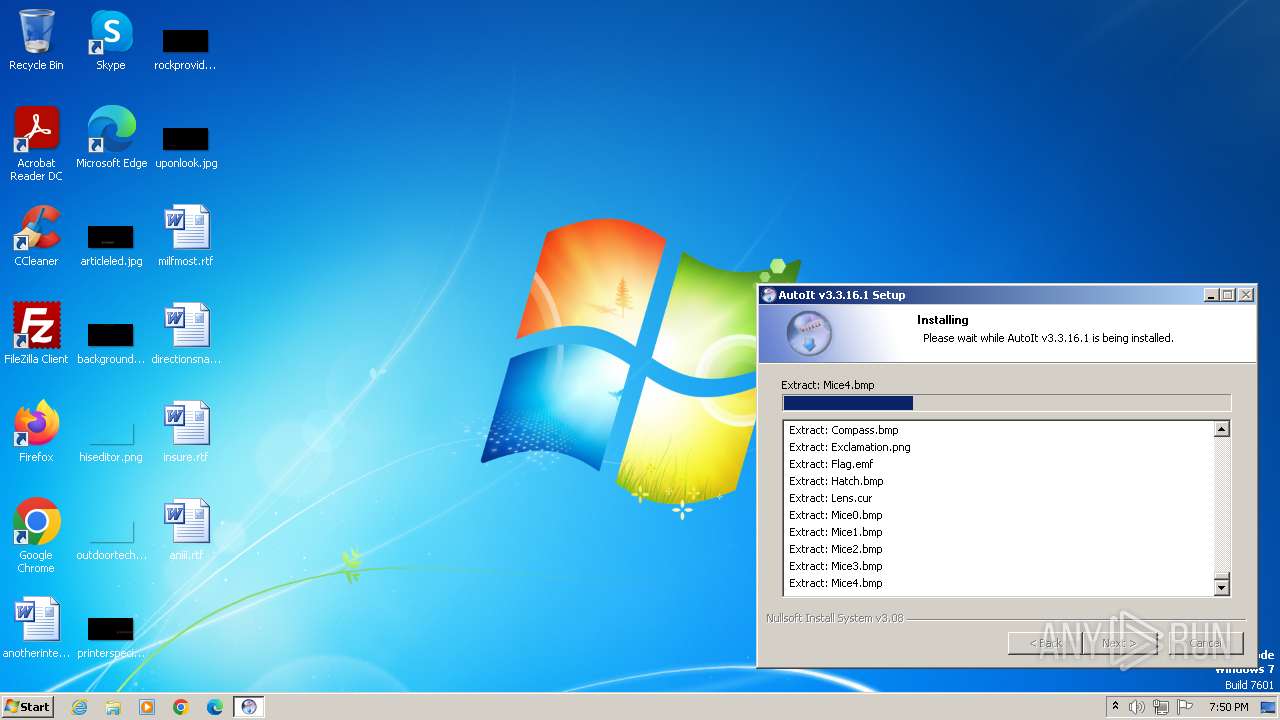Open Edge from the taskbar
Screen dimensions: 1280x720
pos(215,707)
